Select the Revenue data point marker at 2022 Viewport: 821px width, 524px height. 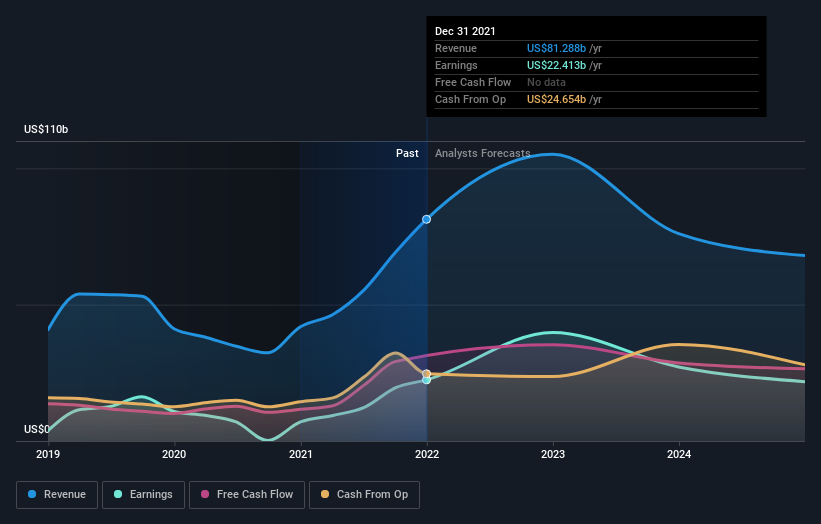[x=427, y=219]
